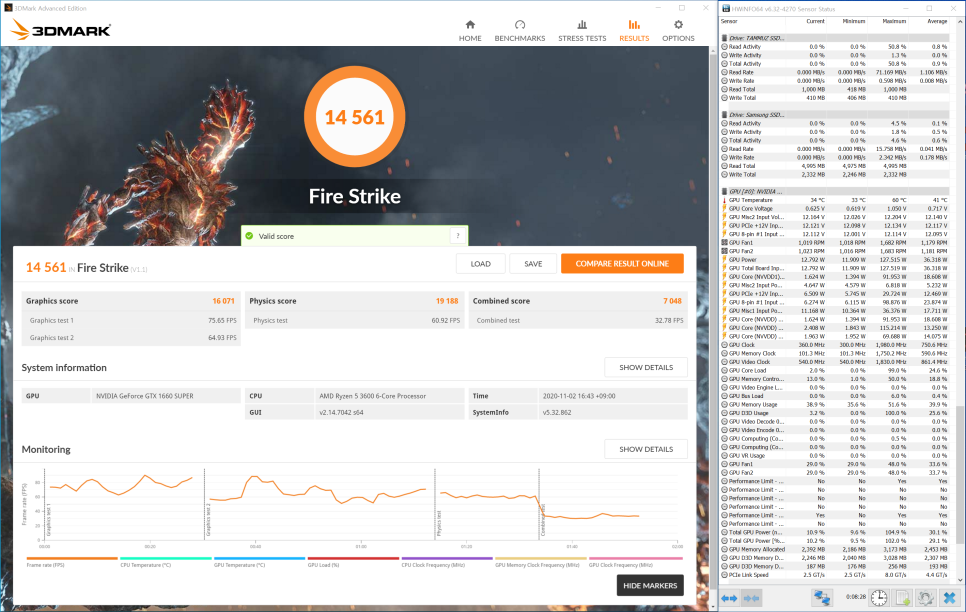The width and height of the screenshot is (966, 612).
Task: Toggle the GPU Load (%) legend line
Action: click(352, 562)
